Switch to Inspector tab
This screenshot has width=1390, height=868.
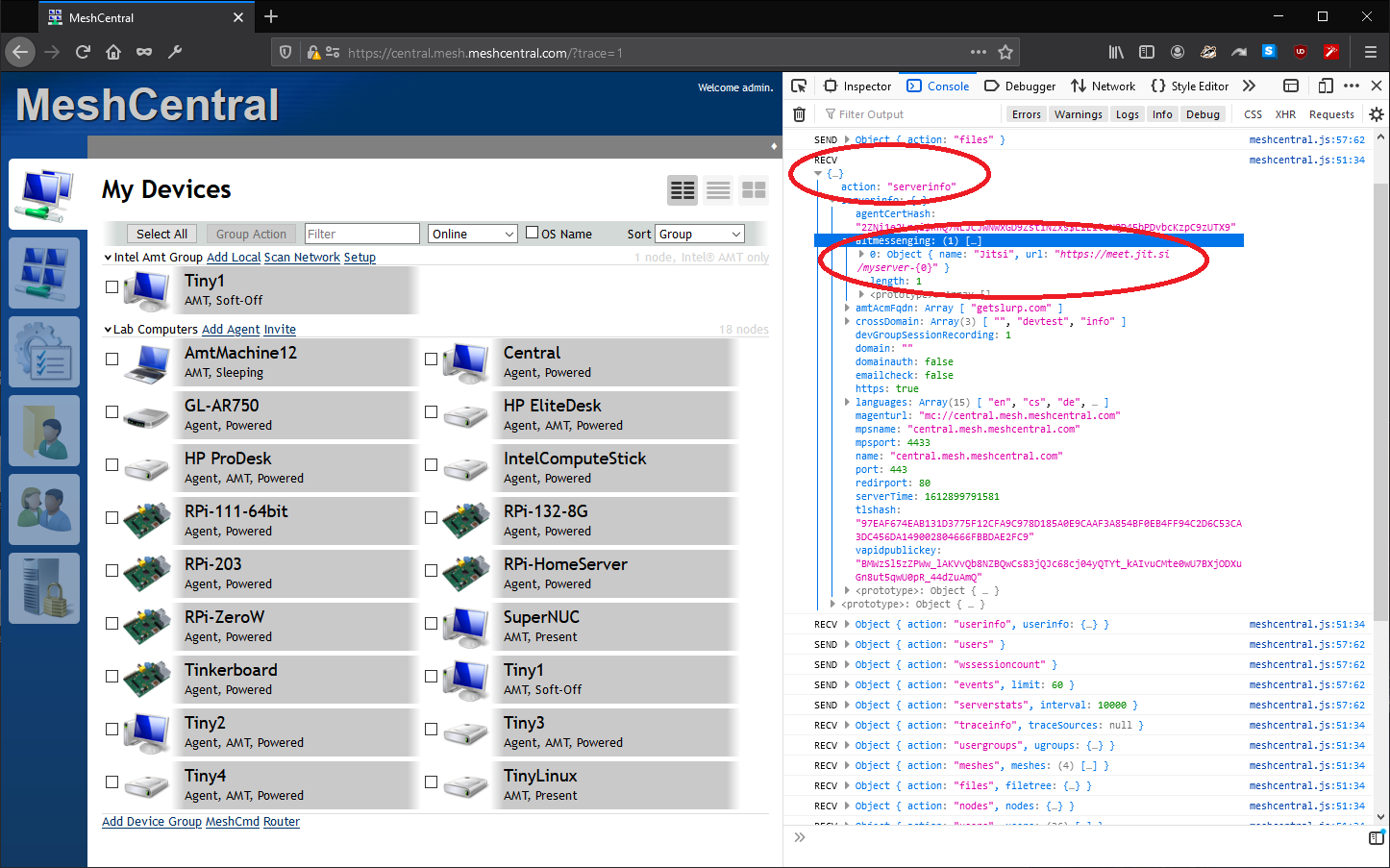click(x=857, y=86)
